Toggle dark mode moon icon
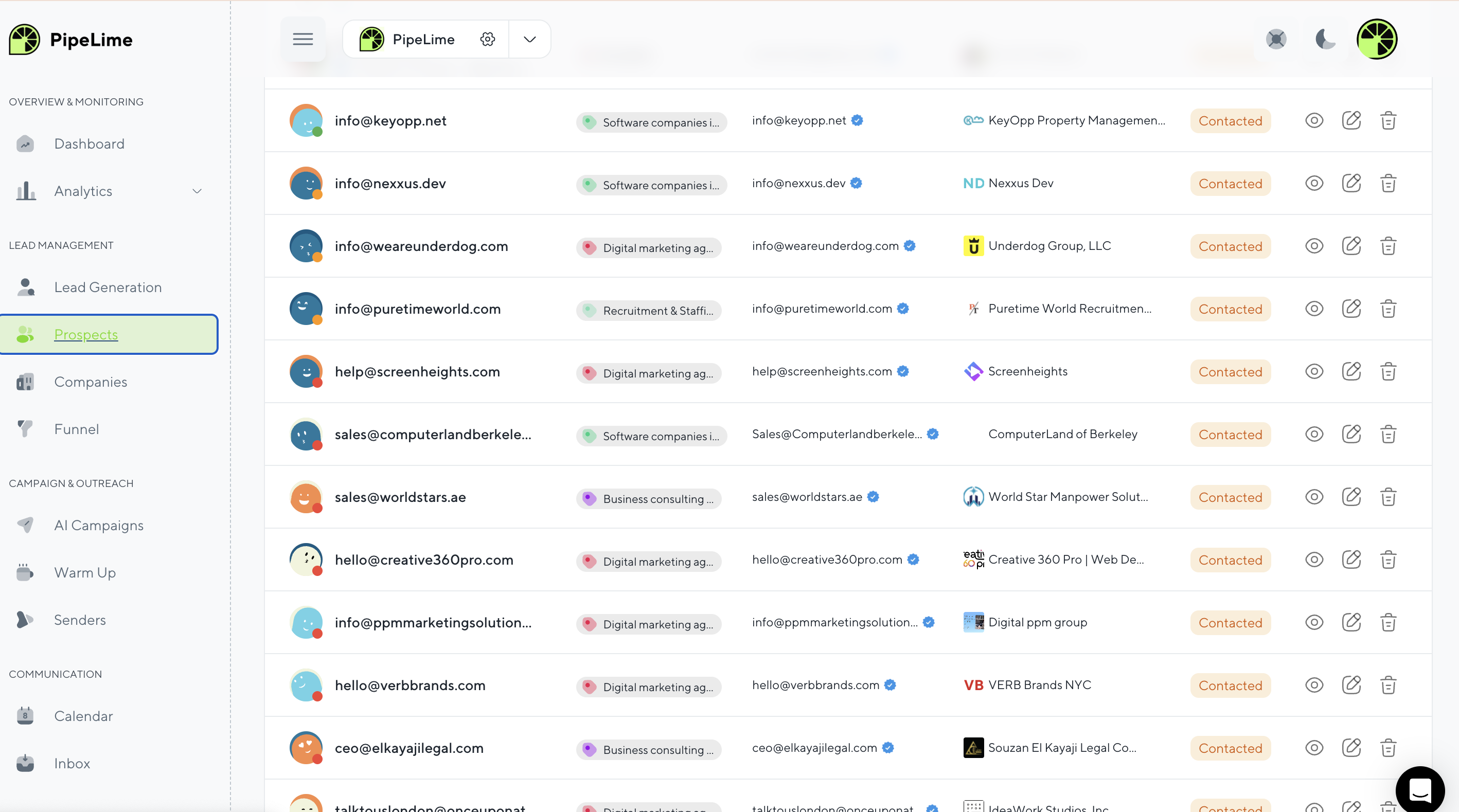 (x=1324, y=39)
